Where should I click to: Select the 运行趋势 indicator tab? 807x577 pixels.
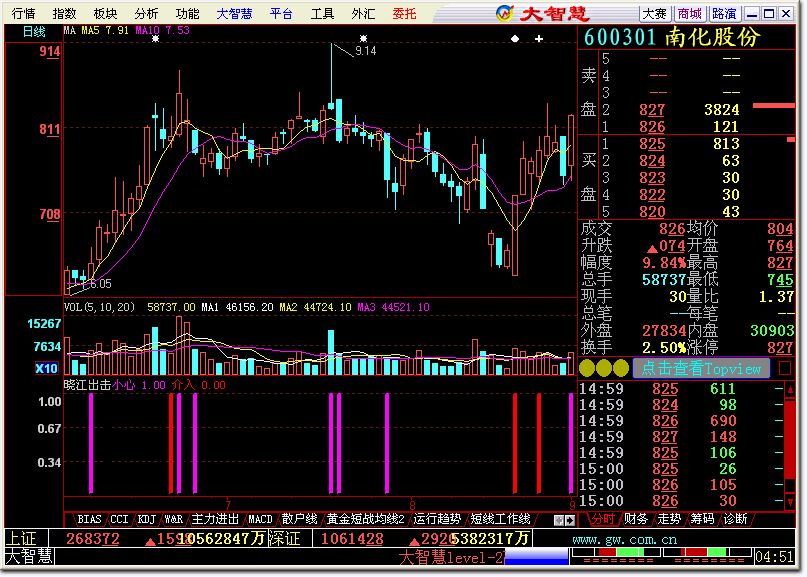click(437, 519)
